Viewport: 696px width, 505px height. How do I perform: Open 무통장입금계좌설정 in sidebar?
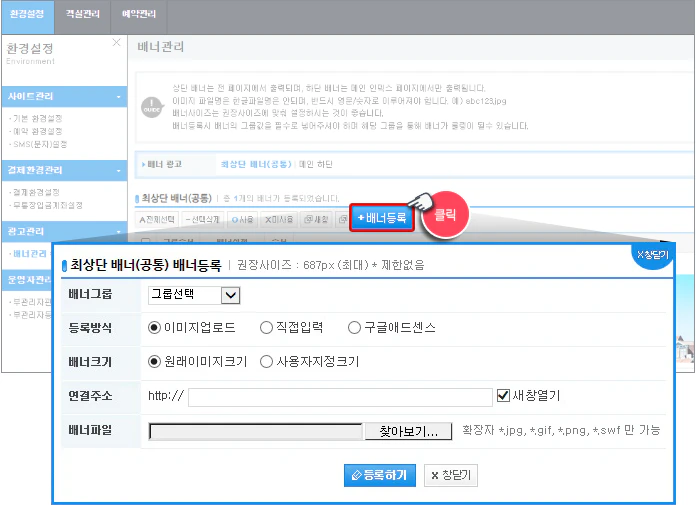pyautogui.click(x=47, y=205)
